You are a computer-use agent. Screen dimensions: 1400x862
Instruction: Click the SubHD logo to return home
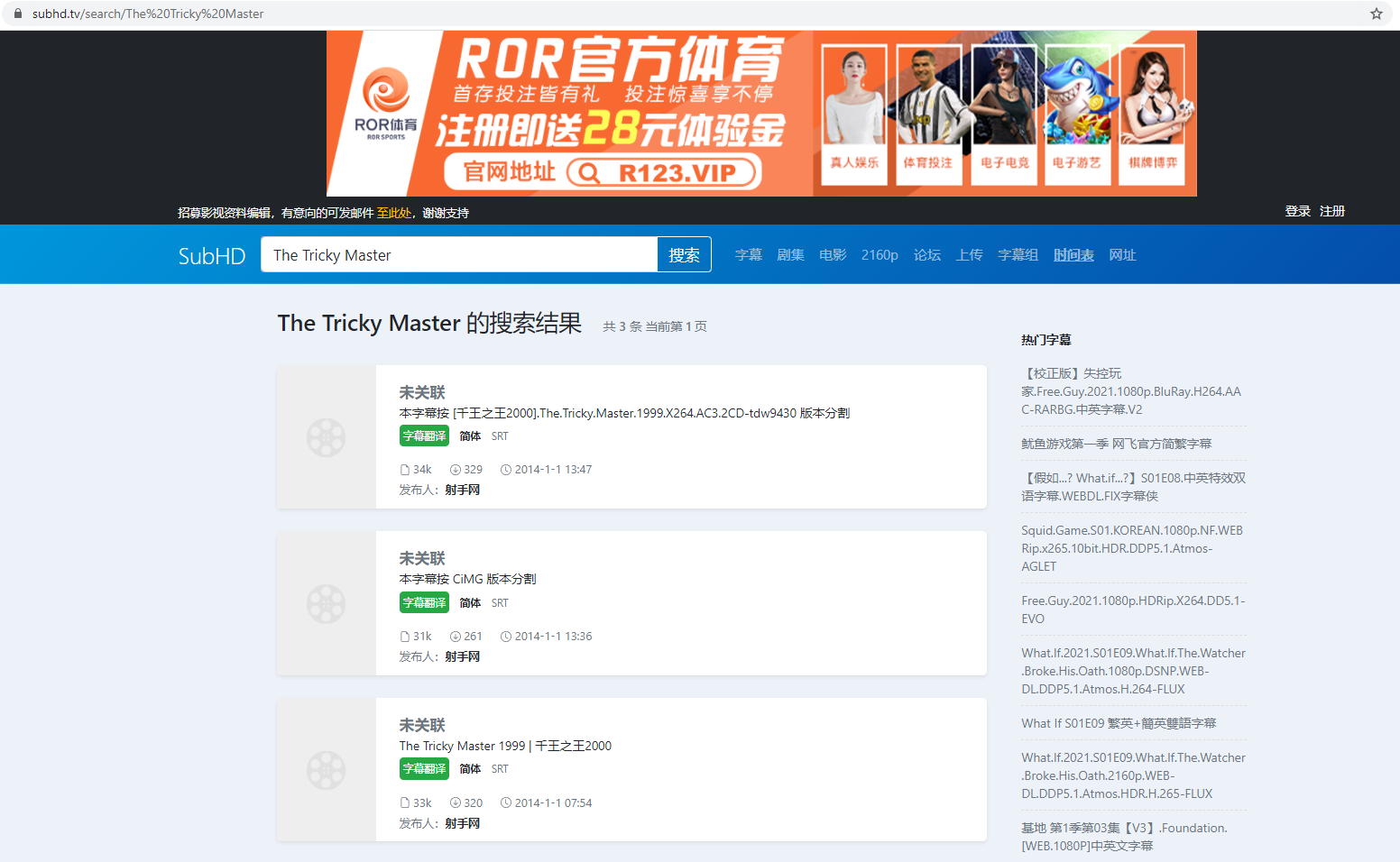click(211, 255)
